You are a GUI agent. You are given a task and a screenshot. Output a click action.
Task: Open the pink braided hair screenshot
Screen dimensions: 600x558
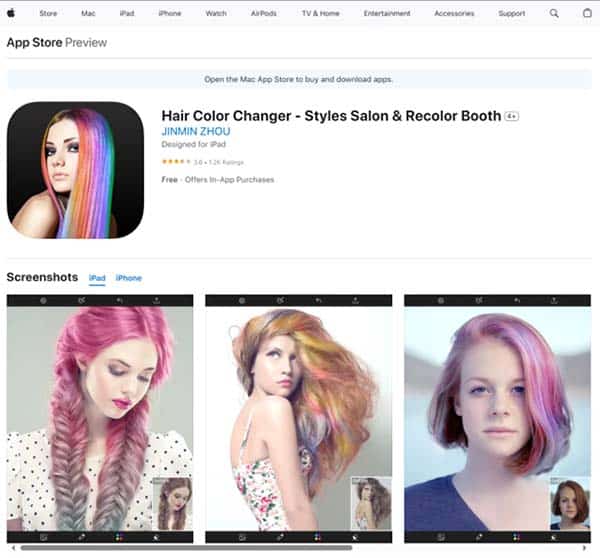coord(100,418)
